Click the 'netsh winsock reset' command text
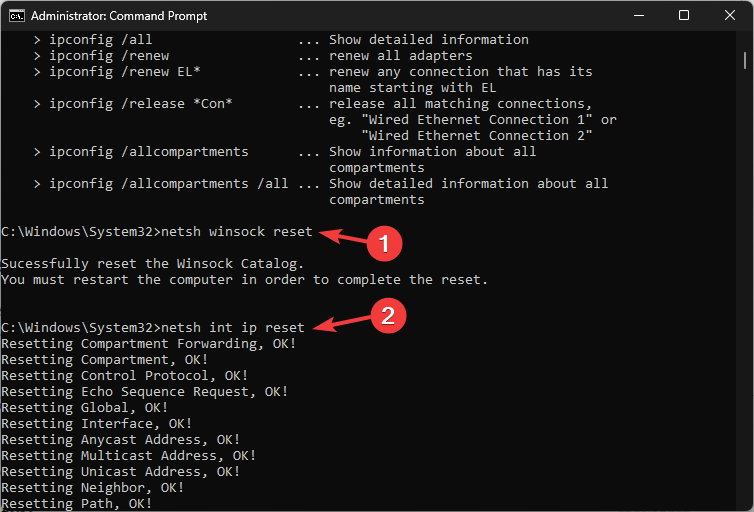Image resolution: width=754 pixels, height=512 pixels. pyautogui.click(x=237, y=232)
